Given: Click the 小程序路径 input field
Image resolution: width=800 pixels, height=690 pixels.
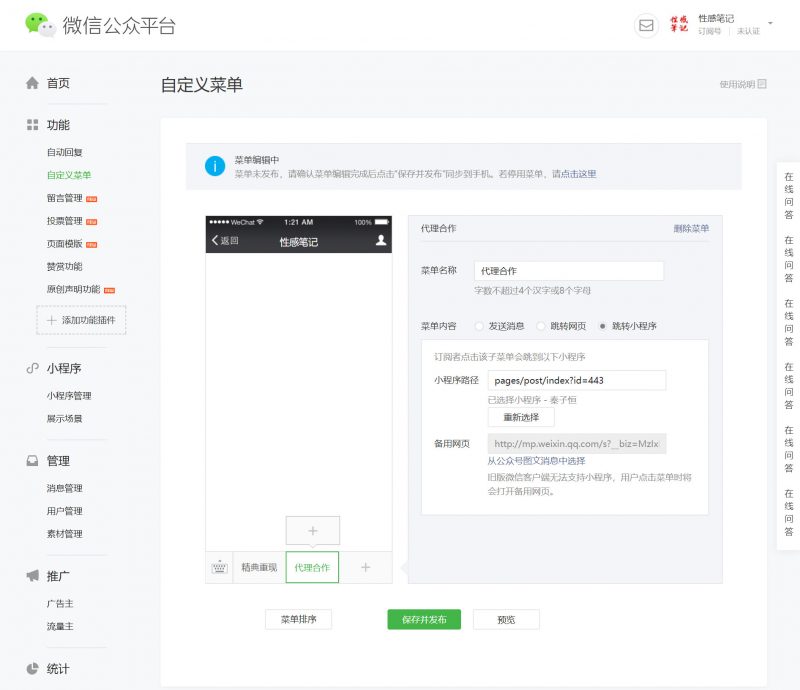Looking at the screenshot, I should pyautogui.click(x=577, y=380).
